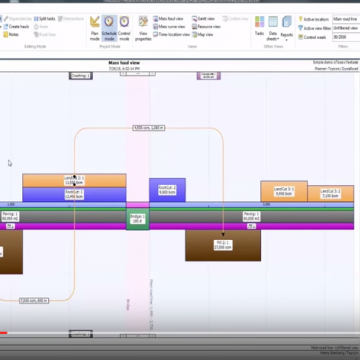Viewport: 360px width, 360px height.
Task: Expand the Reports dropdown
Action: click(x=287, y=28)
